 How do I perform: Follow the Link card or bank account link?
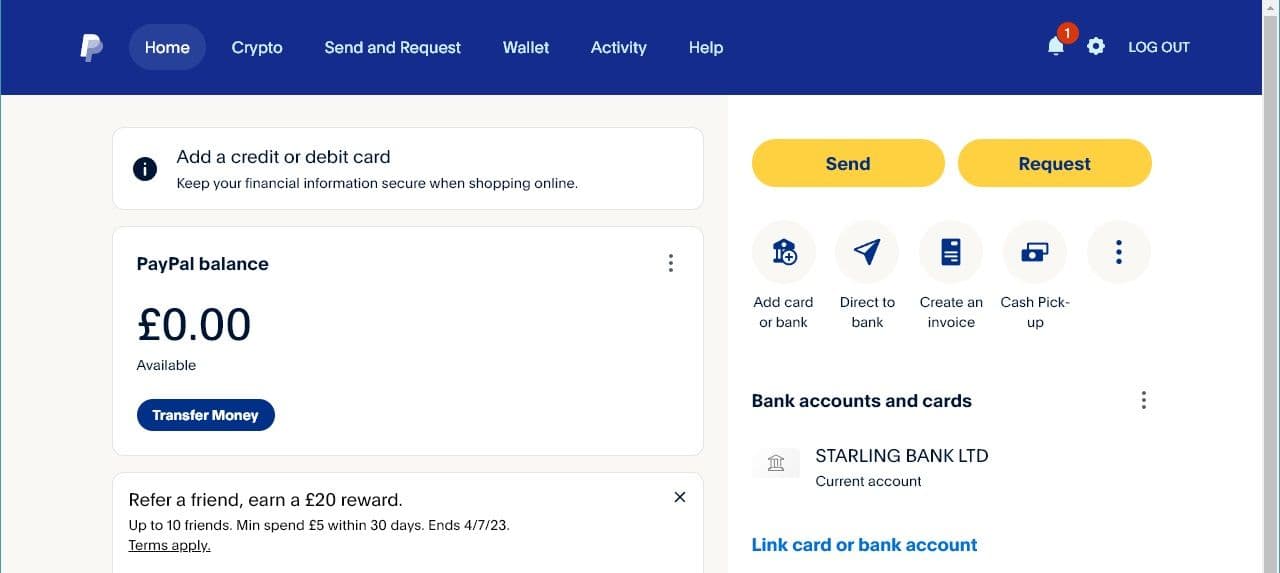[864, 545]
